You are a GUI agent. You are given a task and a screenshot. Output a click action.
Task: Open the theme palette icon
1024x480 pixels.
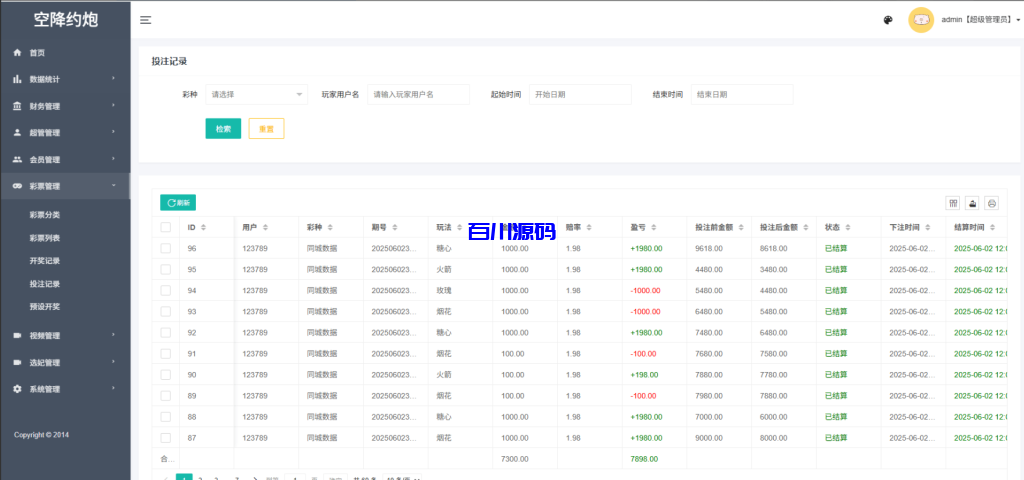click(888, 20)
